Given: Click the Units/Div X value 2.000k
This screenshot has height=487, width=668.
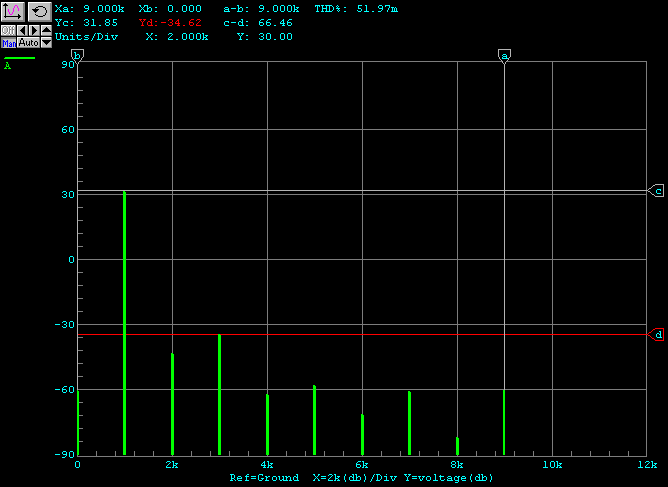Looking at the screenshot, I should tap(187, 36).
